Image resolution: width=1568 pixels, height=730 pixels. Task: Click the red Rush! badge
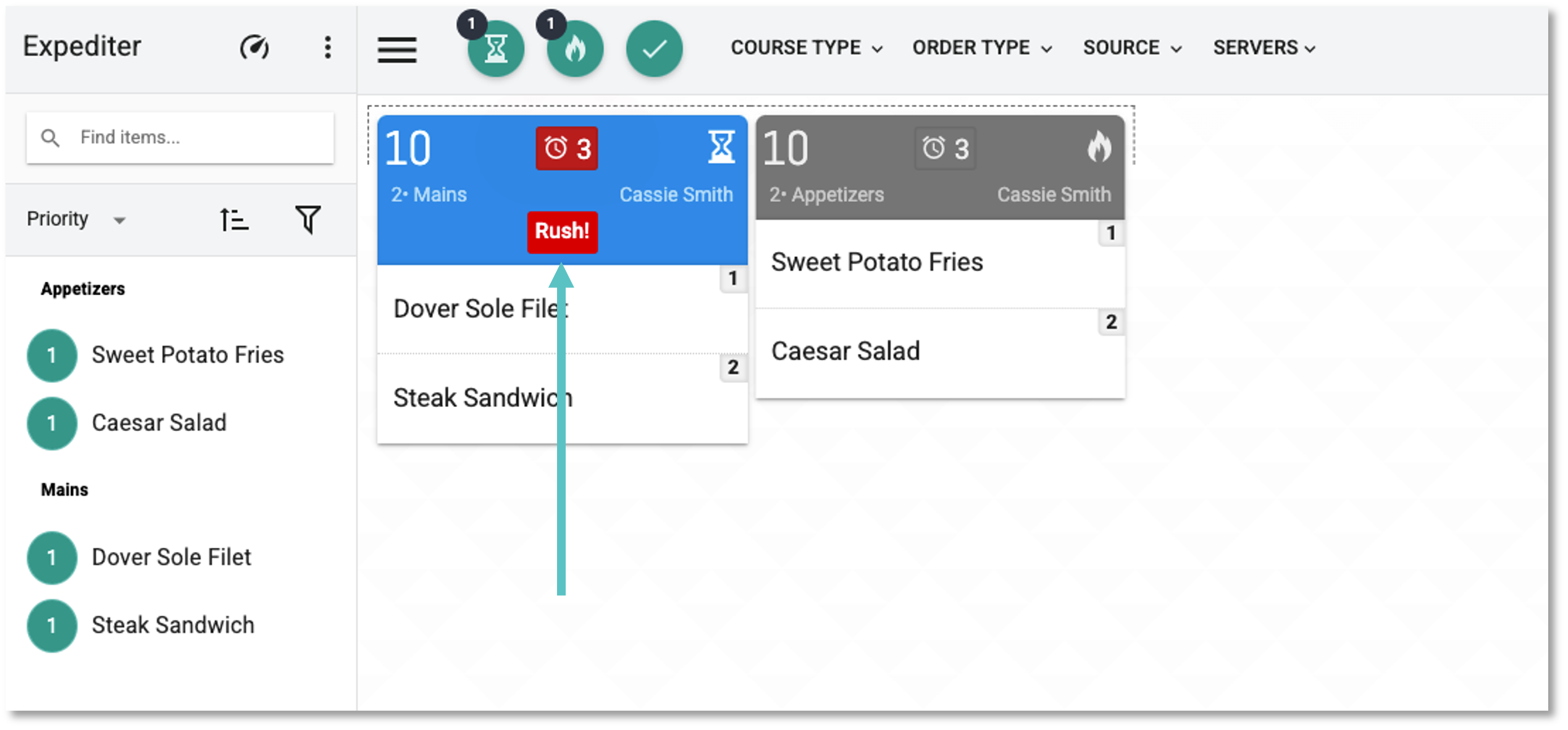tap(562, 232)
